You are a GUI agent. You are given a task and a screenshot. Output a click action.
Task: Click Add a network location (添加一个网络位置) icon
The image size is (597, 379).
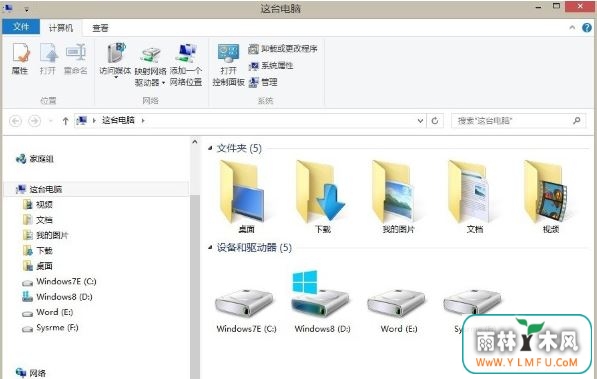click(186, 65)
